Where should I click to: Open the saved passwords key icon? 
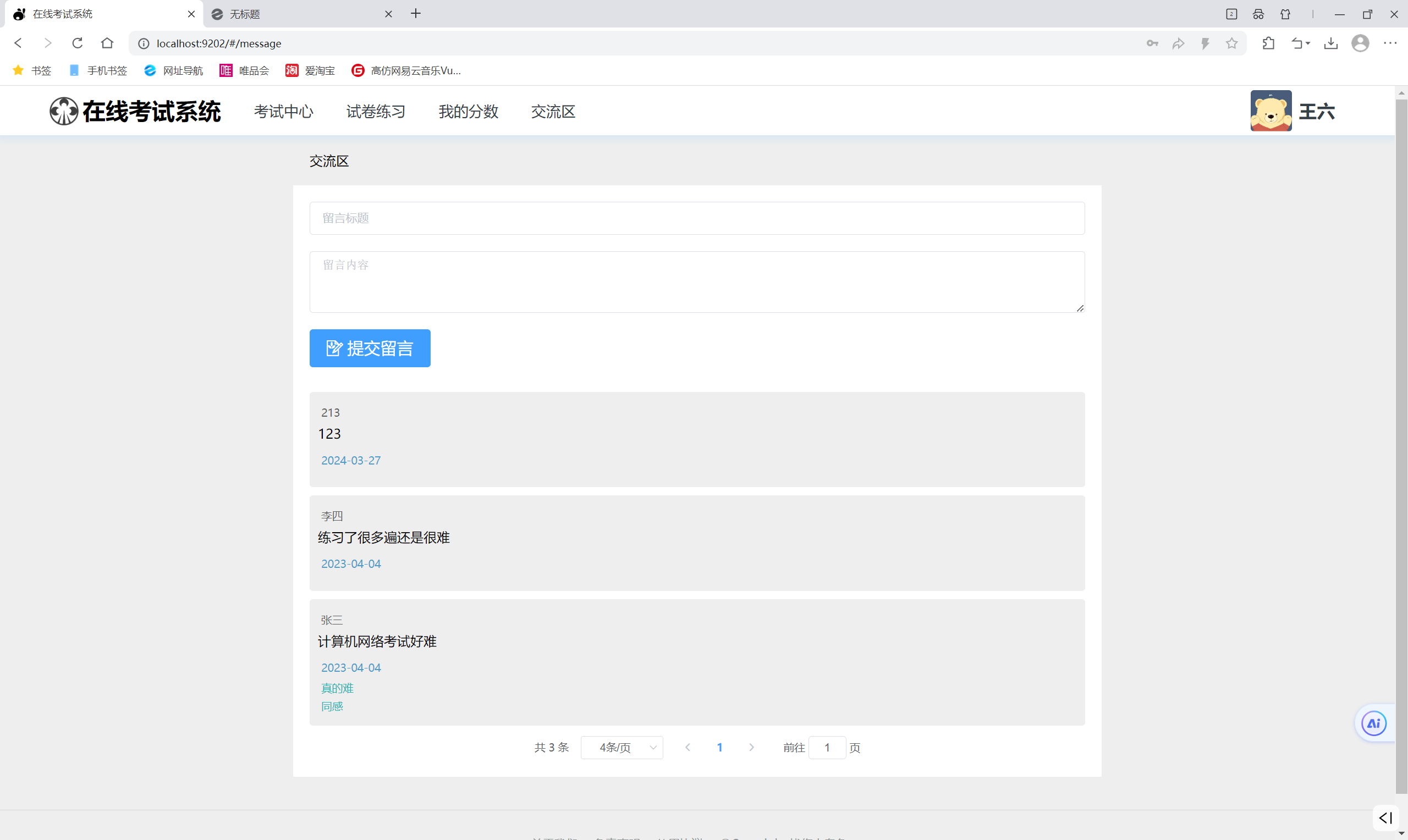click(1152, 43)
